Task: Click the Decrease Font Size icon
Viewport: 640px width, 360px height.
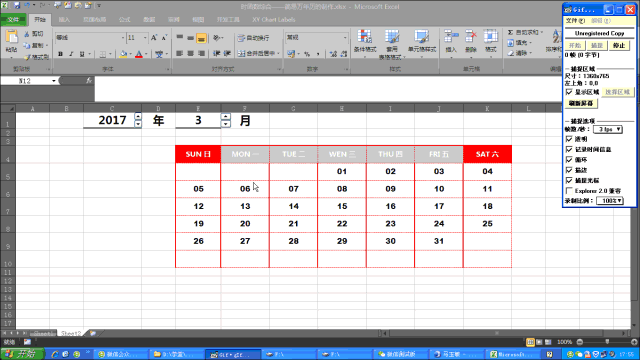Action: tap(164, 38)
